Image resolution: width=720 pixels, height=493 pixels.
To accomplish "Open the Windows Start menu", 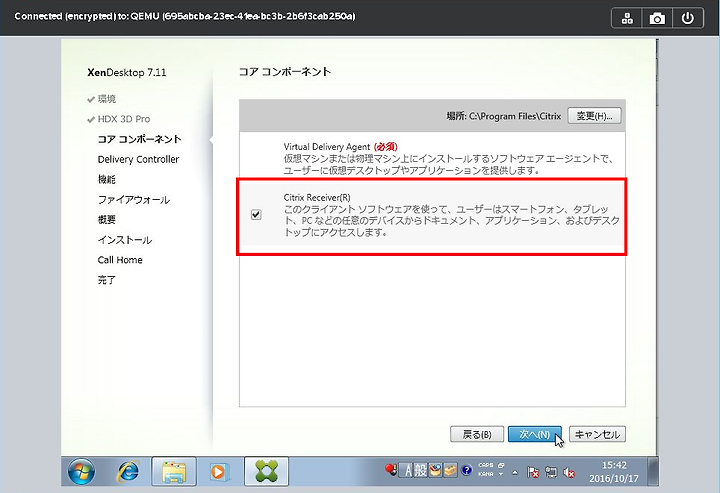I will 81,471.
